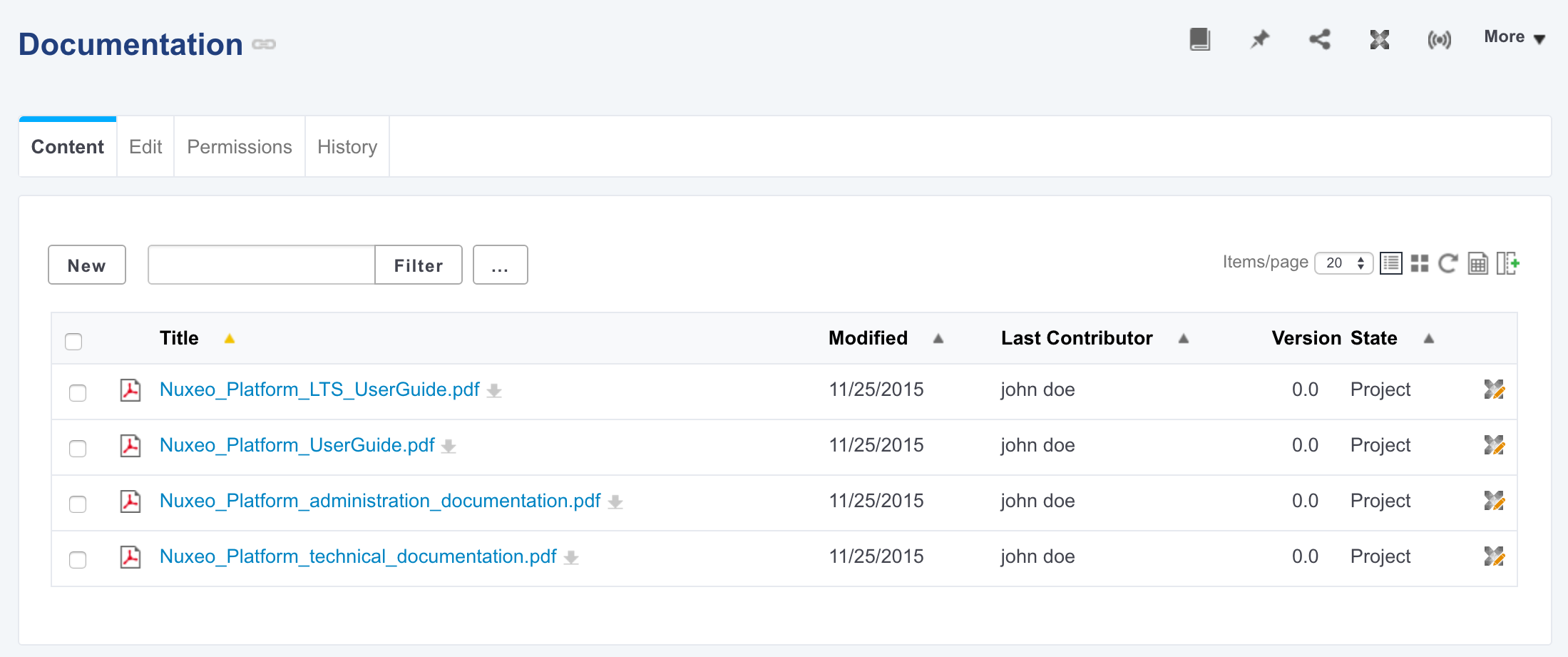Click the Title column header
This screenshot has height=657, width=1568.
coord(179,338)
